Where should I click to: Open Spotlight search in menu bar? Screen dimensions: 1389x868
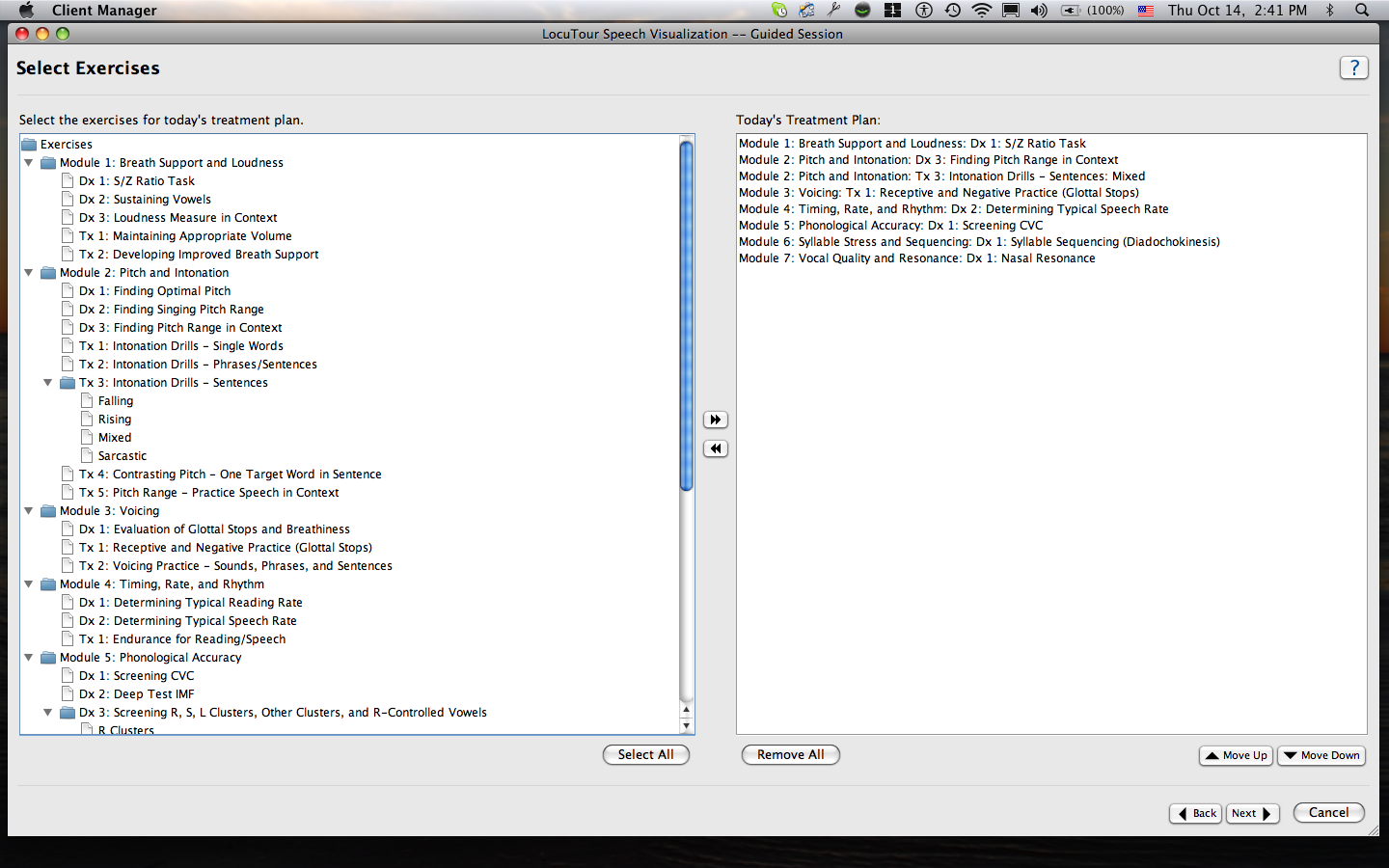coord(1362,10)
